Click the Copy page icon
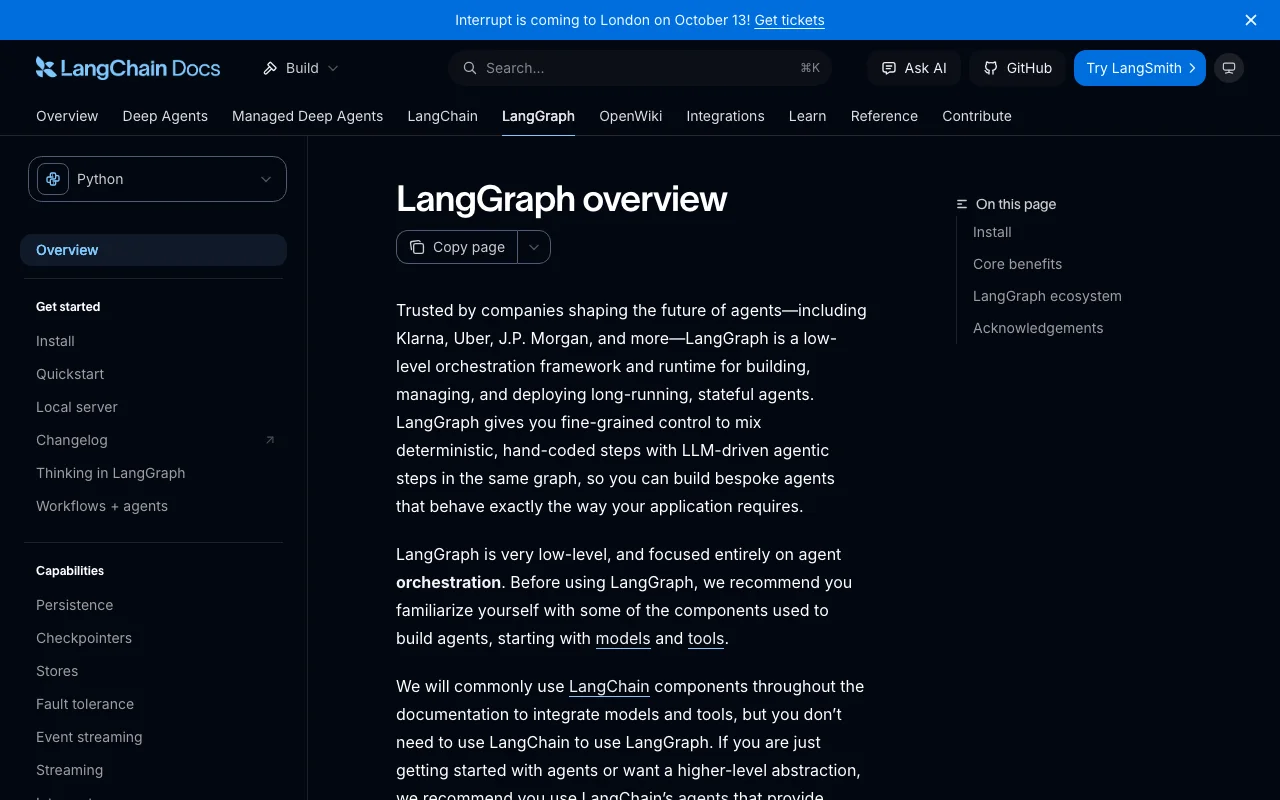 [417, 247]
